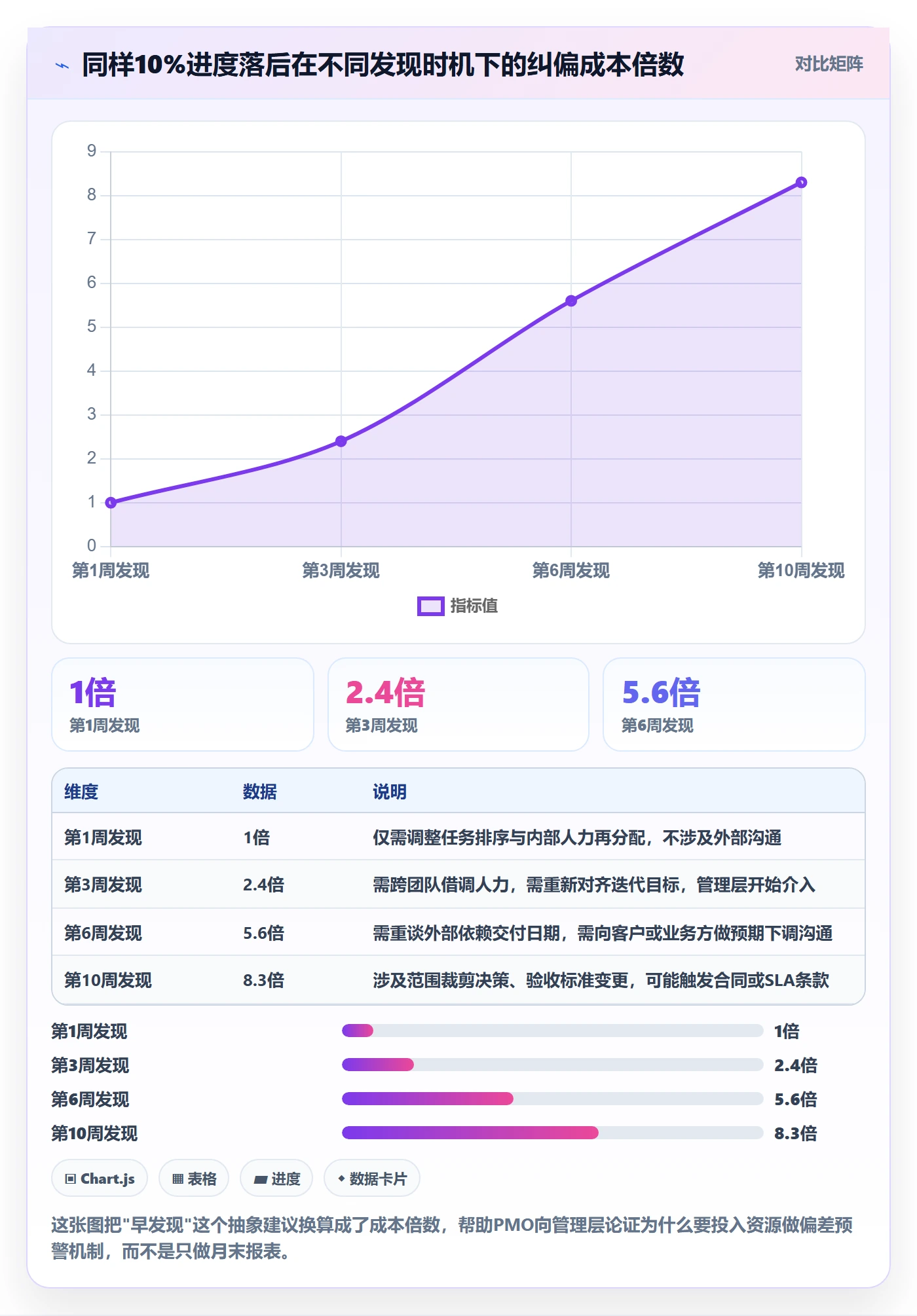This screenshot has height=1316, width=917.
Task: Select the 8.3倍 table cell
Action: click(264, 980)
